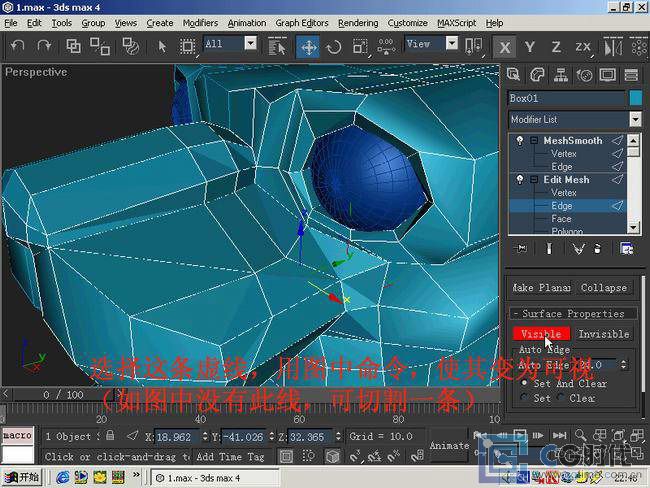The height and width of the screenshot is (488, 650).
Task: Click the Redo arrow in the main toolbar
Action: coord(44,46)
